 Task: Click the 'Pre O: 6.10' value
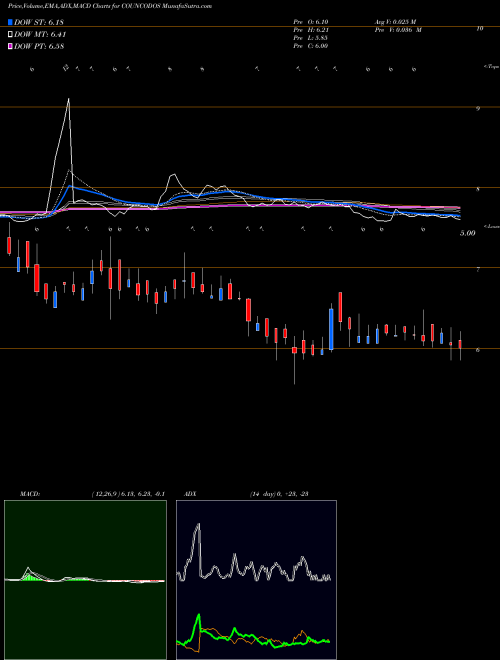(x=311, y=22)
